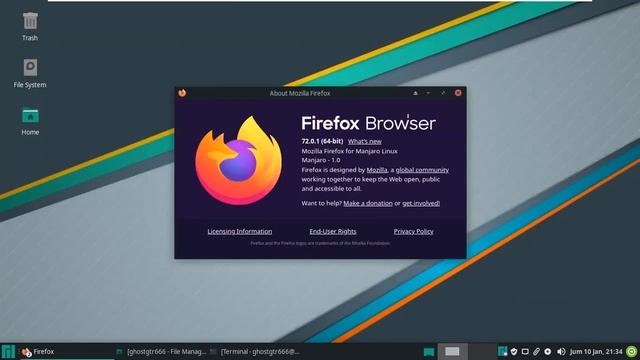Open the volume speaker tray icon

pyautogui.click(x=561, y=351)
